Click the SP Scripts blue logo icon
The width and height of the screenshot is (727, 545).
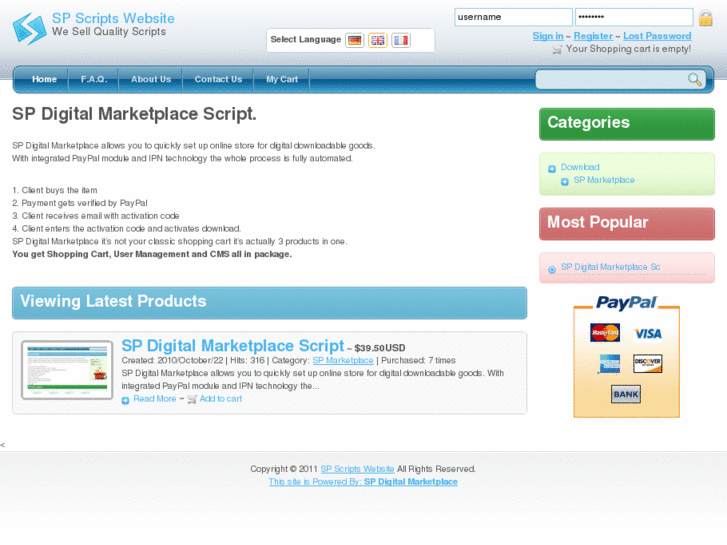[30, 28]
